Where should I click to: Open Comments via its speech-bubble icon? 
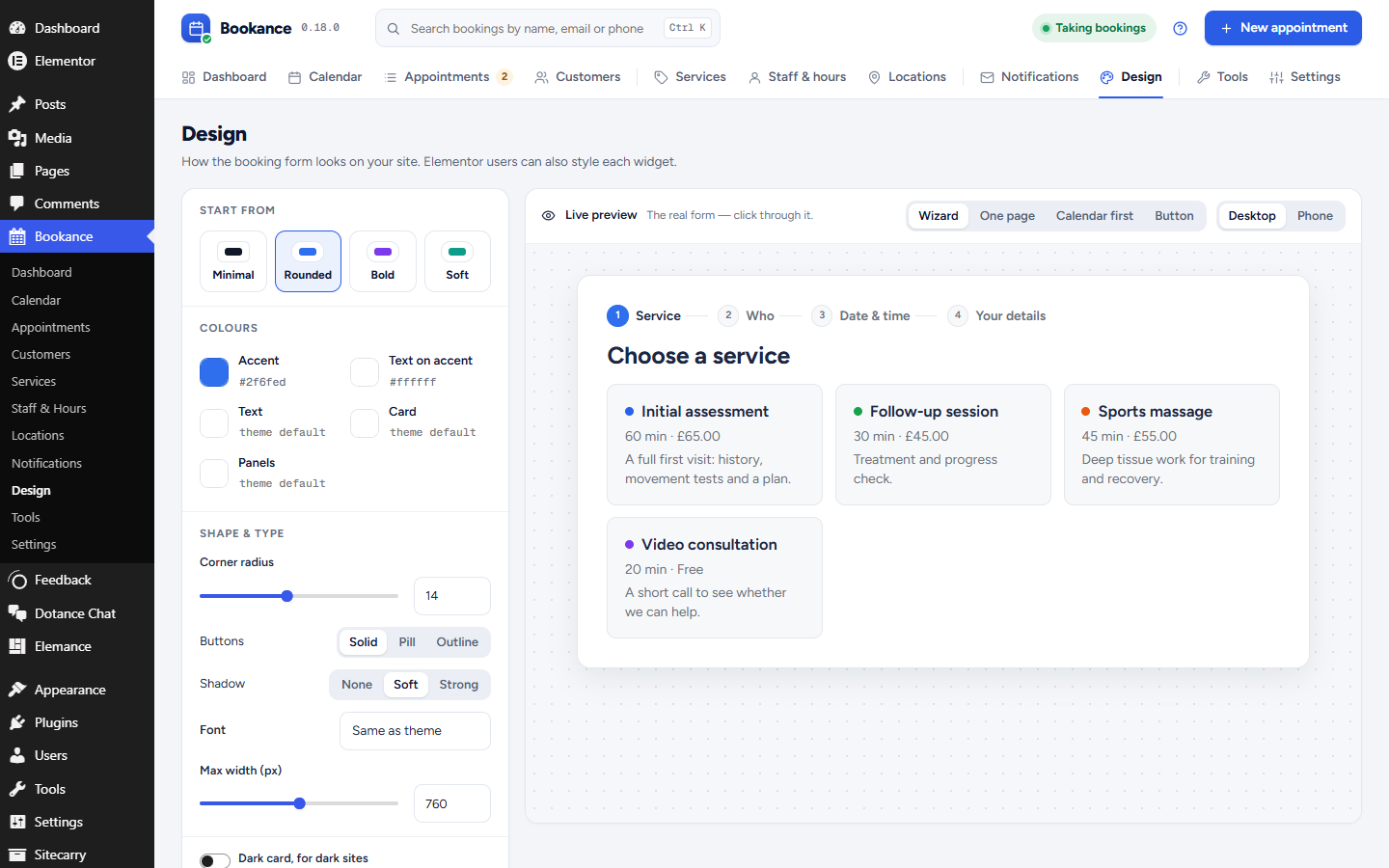coord(17,203)
